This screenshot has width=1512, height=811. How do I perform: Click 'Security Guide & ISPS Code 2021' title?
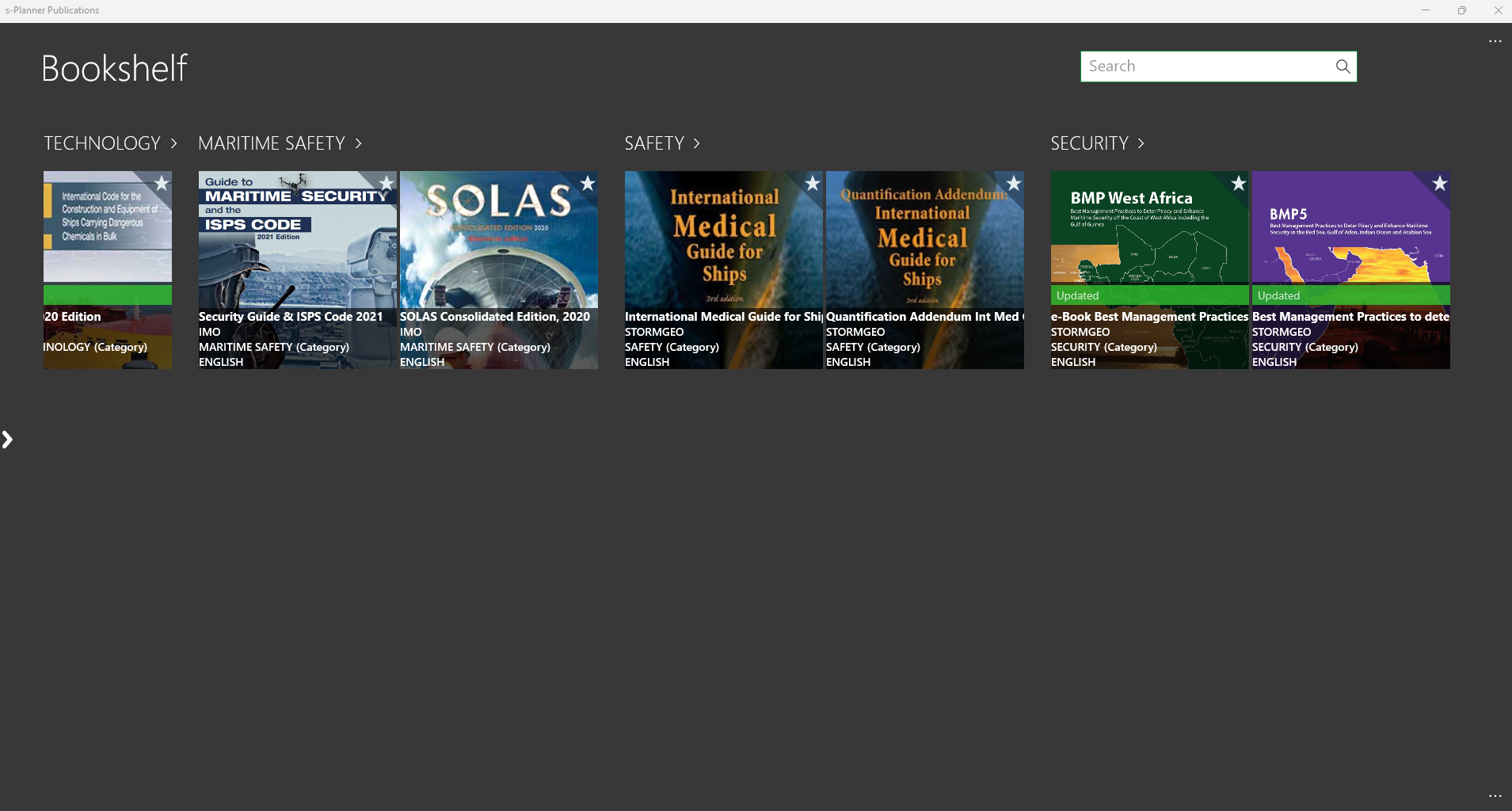tap(291, 317)
